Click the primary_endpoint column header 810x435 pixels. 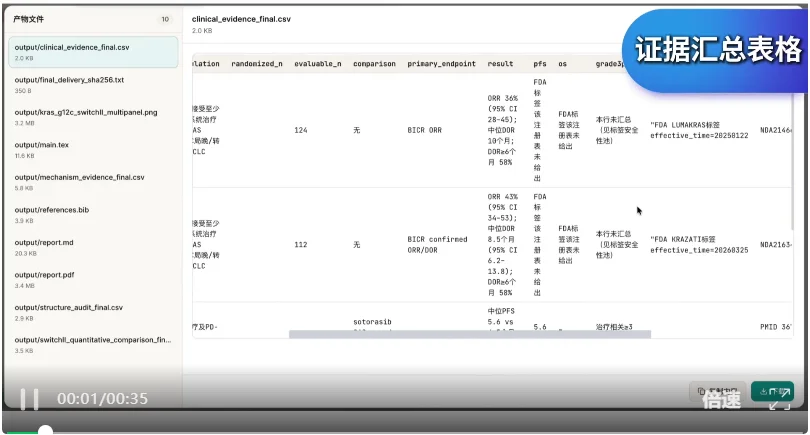[x=442, y=64]
